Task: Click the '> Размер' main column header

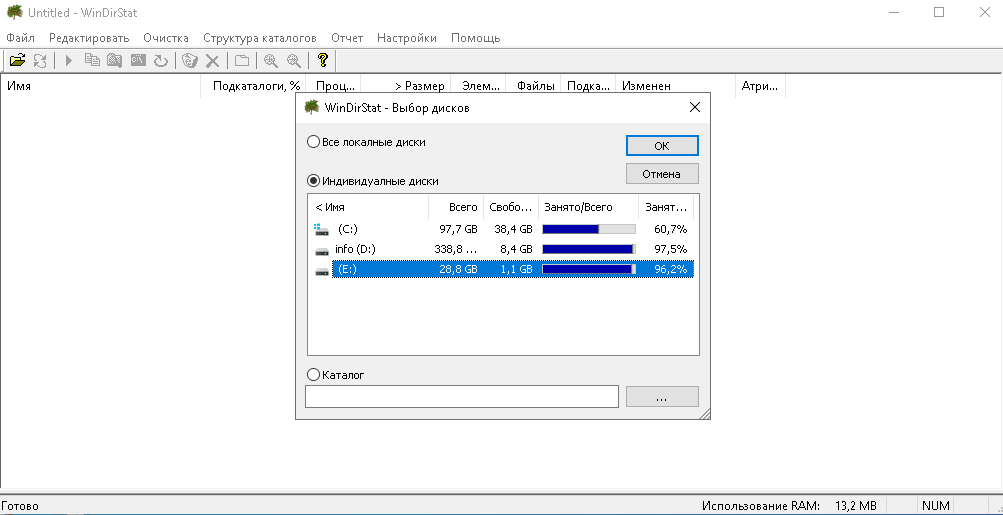Action: [406, 86]
